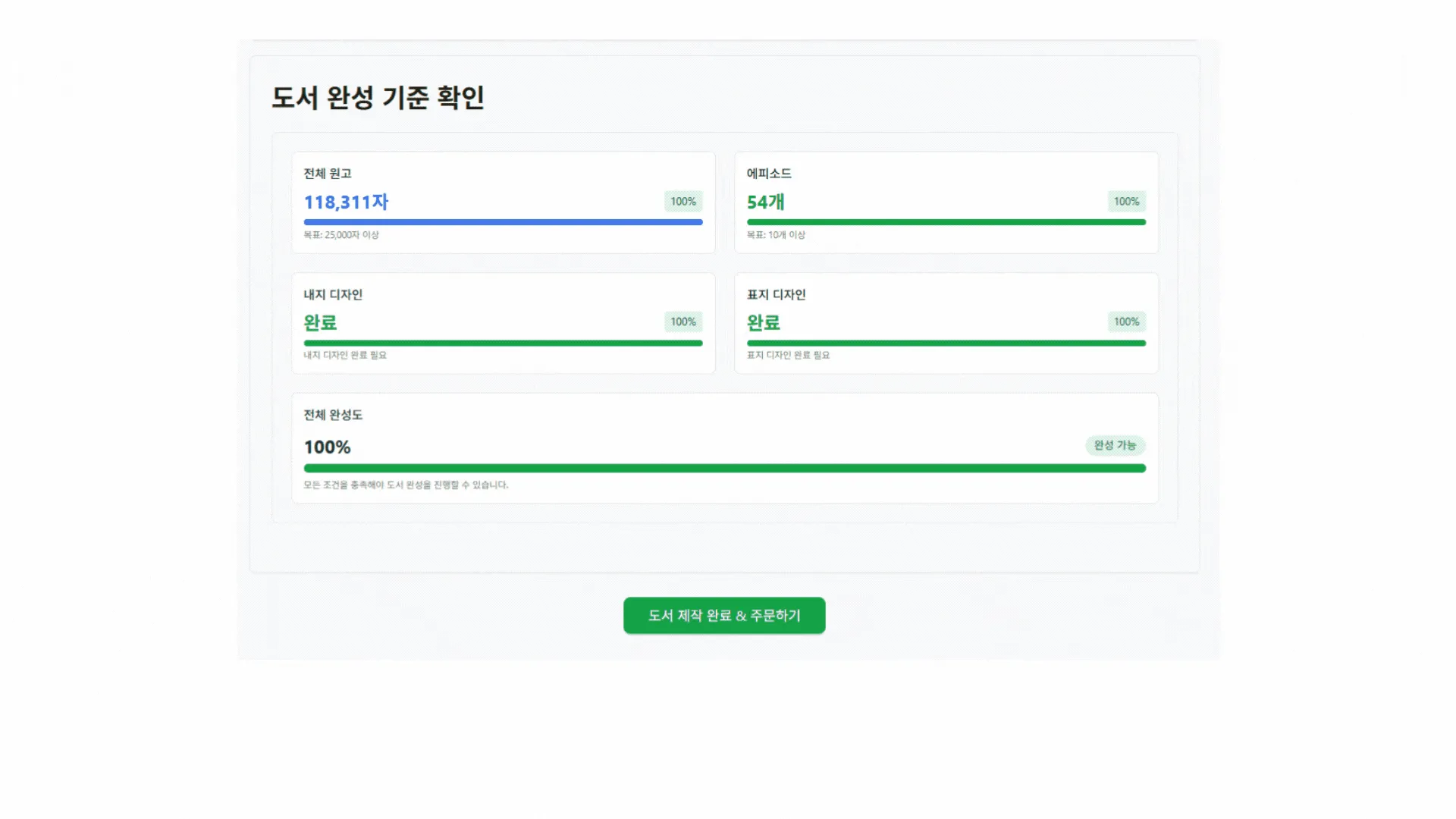The width and height of the screenshot is (1456, 819).
Task: Click the overall 100% completion value
Action: point(326,447)
